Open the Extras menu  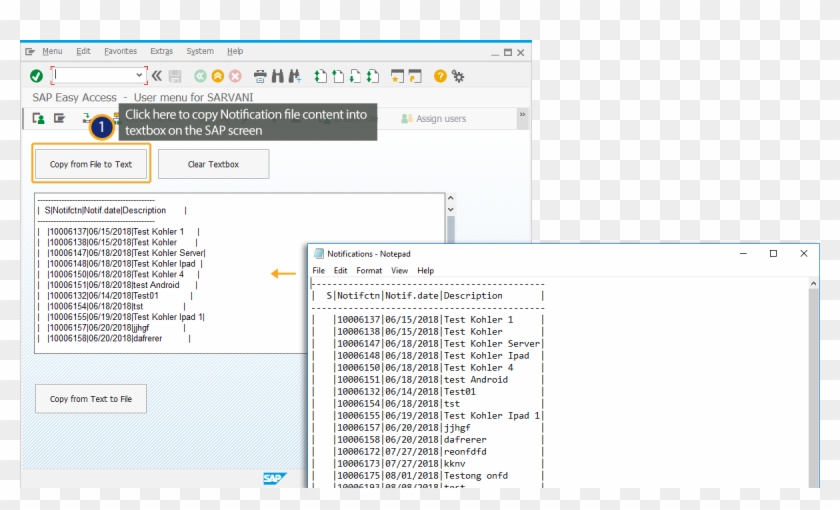tap(161, 51)
